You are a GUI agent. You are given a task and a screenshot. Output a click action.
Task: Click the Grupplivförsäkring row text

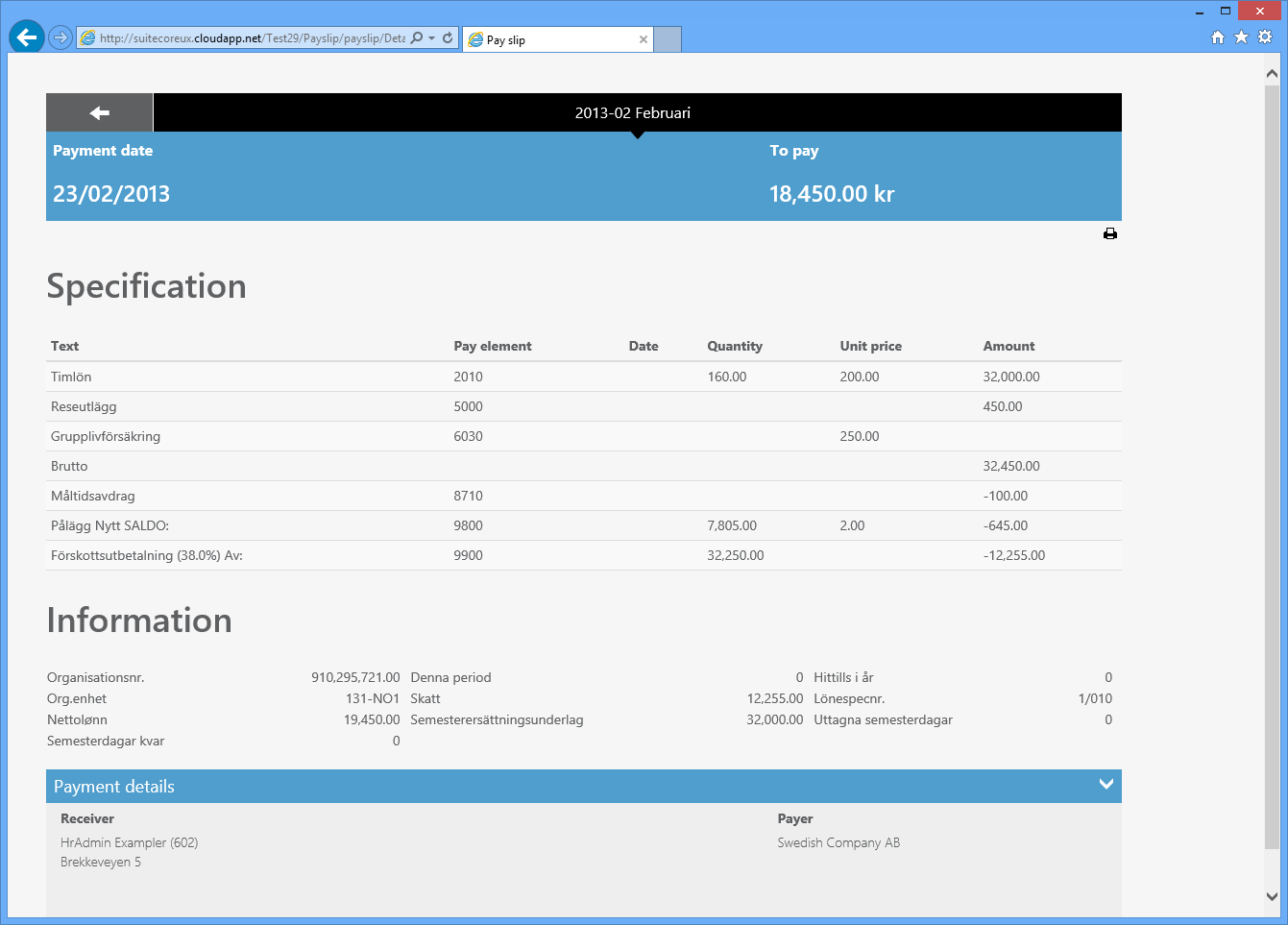coord(106,436)
